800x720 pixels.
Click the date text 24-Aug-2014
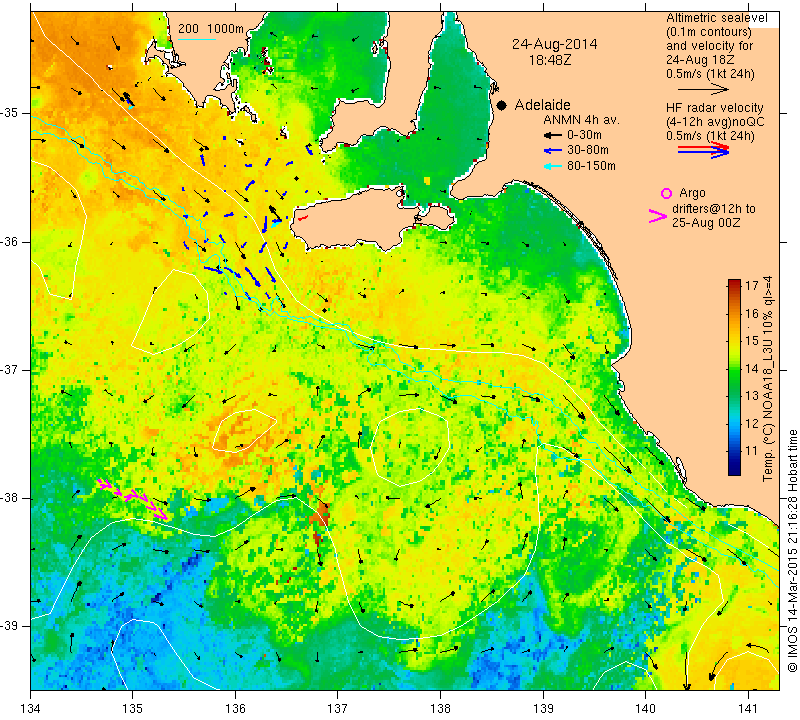[555, 44]
